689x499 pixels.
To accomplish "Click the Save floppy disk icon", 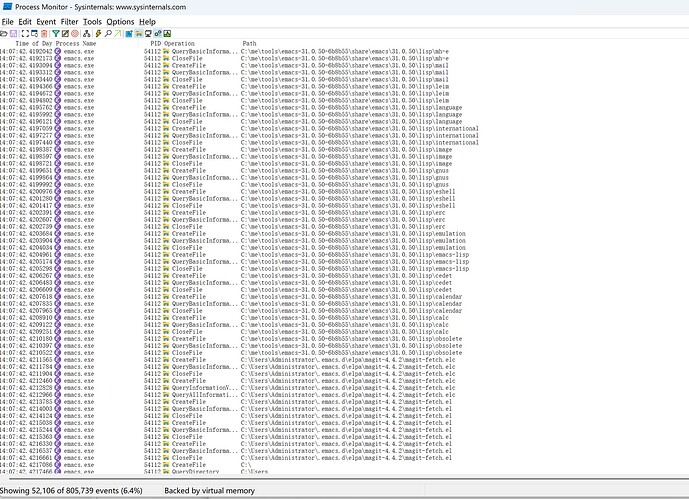I will 13,33.
